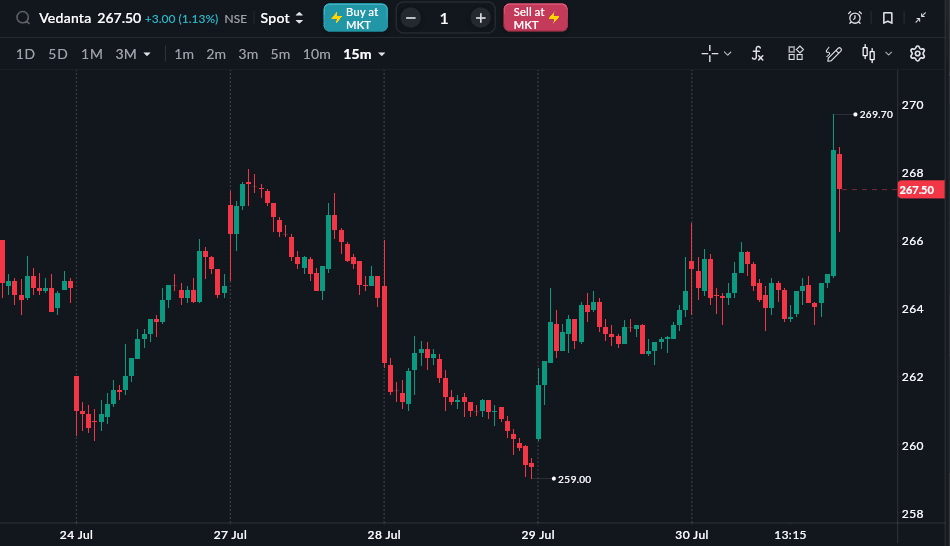This screenshot has width=950, height=546.
Task: Open the chart layout grid icon
Action: coord(796,53)
